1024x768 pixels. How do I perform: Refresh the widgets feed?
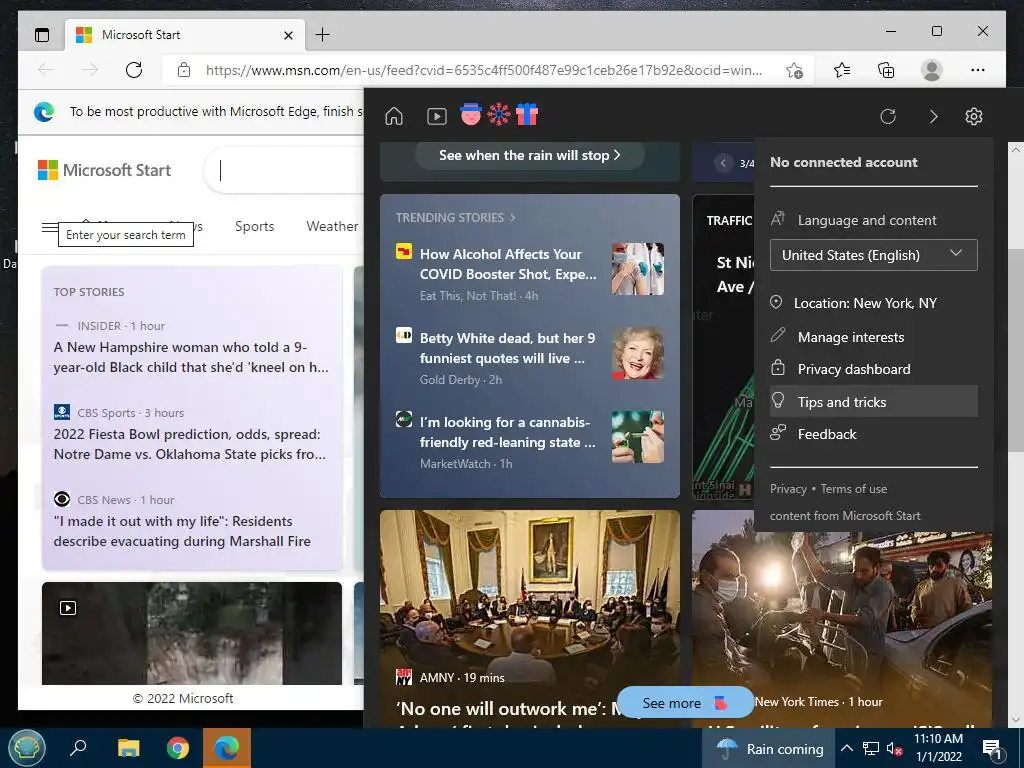(888, 116)
